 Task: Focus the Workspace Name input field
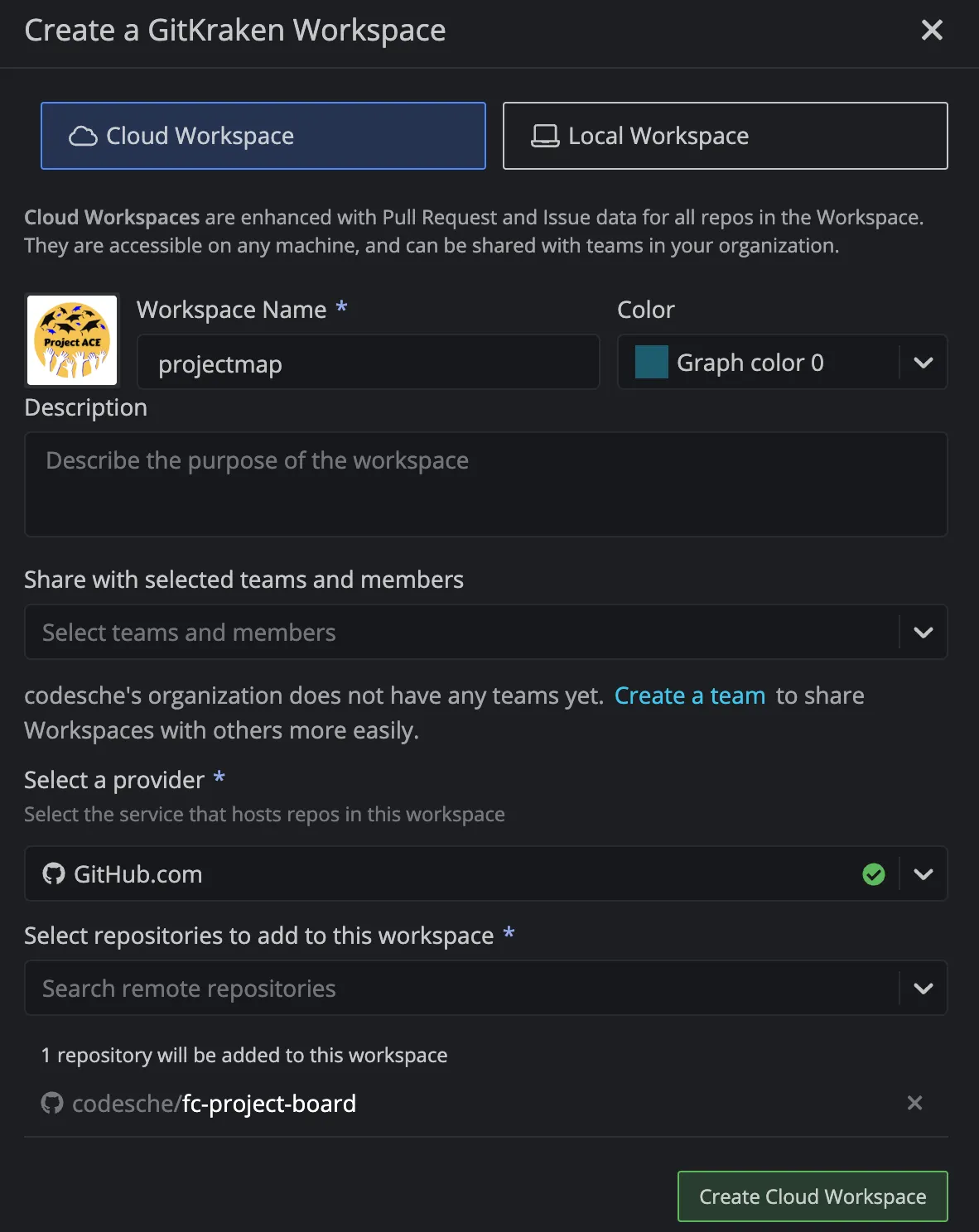coord(368,363)
